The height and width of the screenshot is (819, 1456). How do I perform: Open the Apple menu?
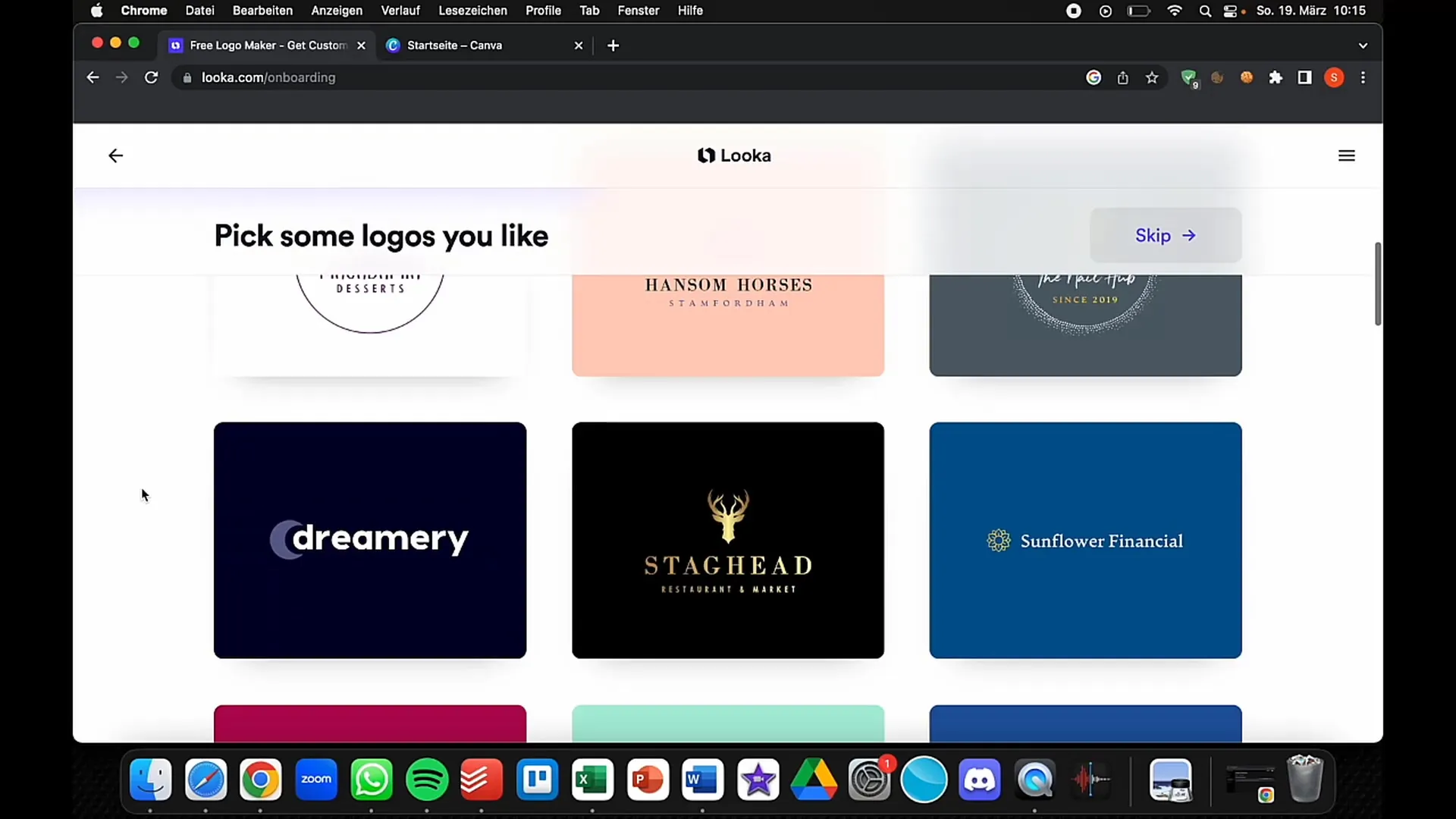[96, 11]
